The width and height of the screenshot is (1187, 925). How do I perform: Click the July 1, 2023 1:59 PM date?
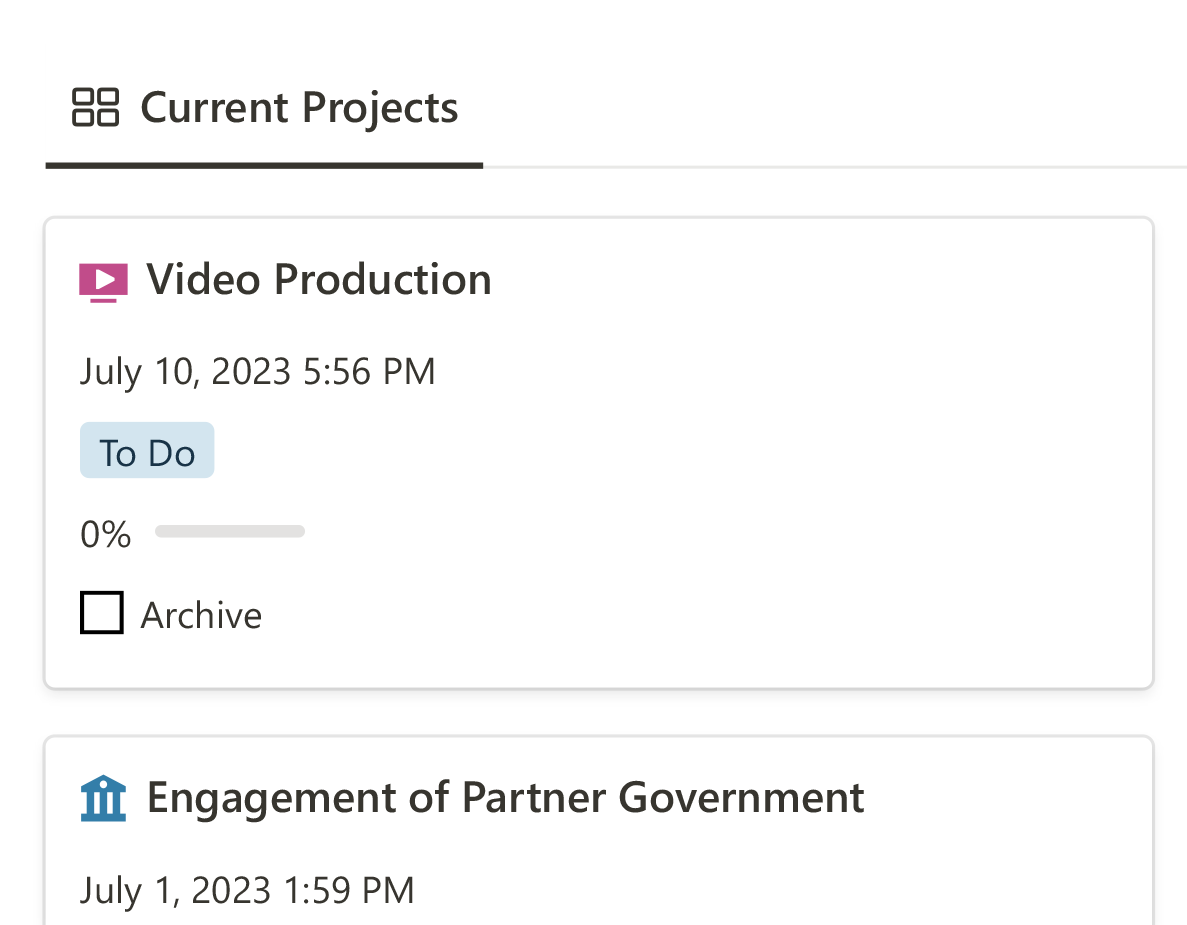point(246,890)
